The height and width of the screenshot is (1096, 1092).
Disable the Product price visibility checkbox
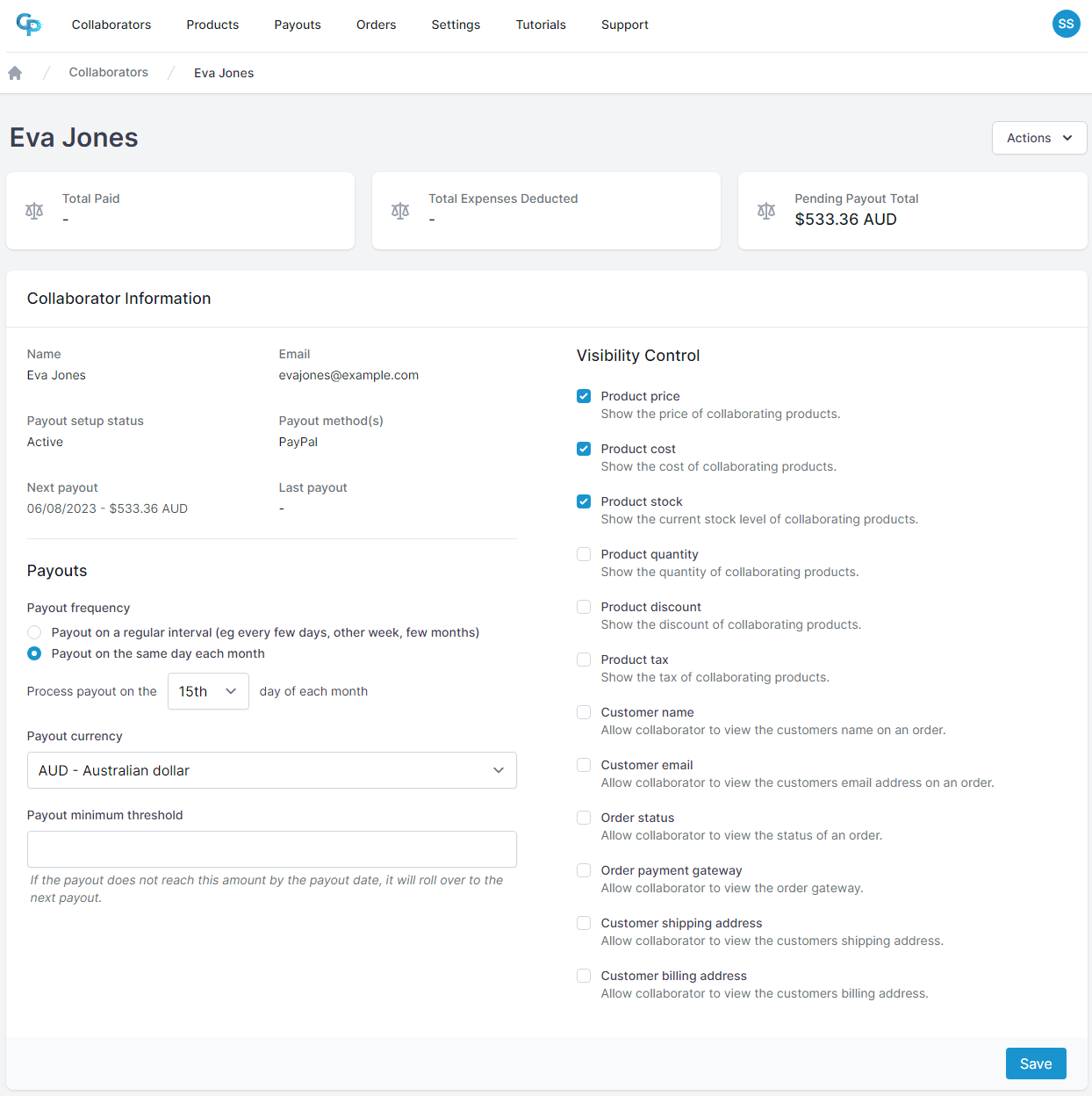[584, 396]
